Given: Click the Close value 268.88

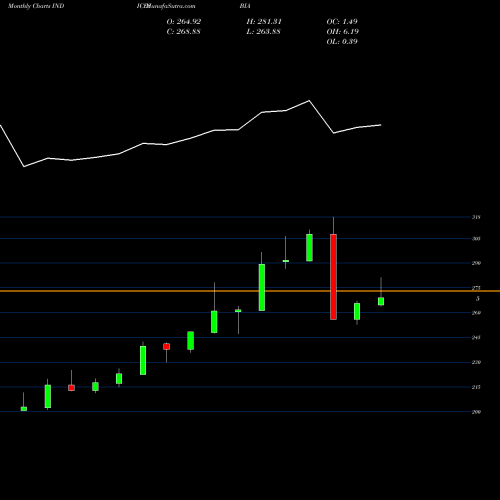Looking at the screenshot, I should tap(183, 32).
